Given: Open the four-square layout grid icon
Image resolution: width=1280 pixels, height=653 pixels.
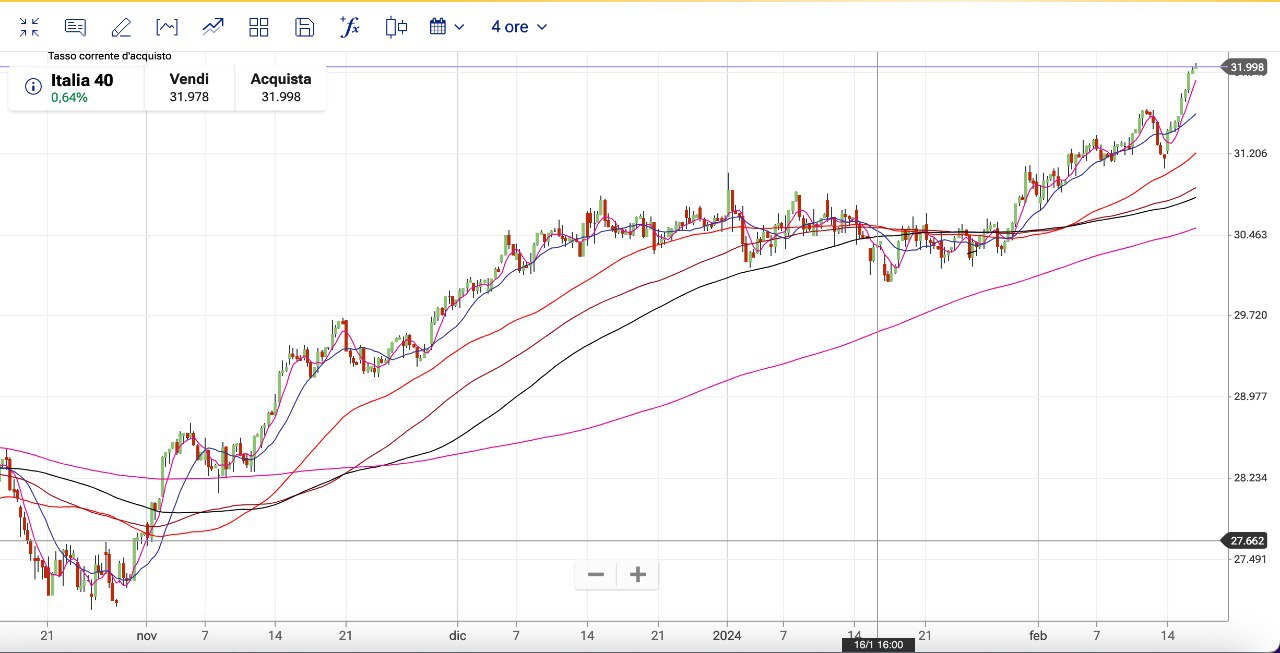Looking at the screenshot, I should point(259,27).
